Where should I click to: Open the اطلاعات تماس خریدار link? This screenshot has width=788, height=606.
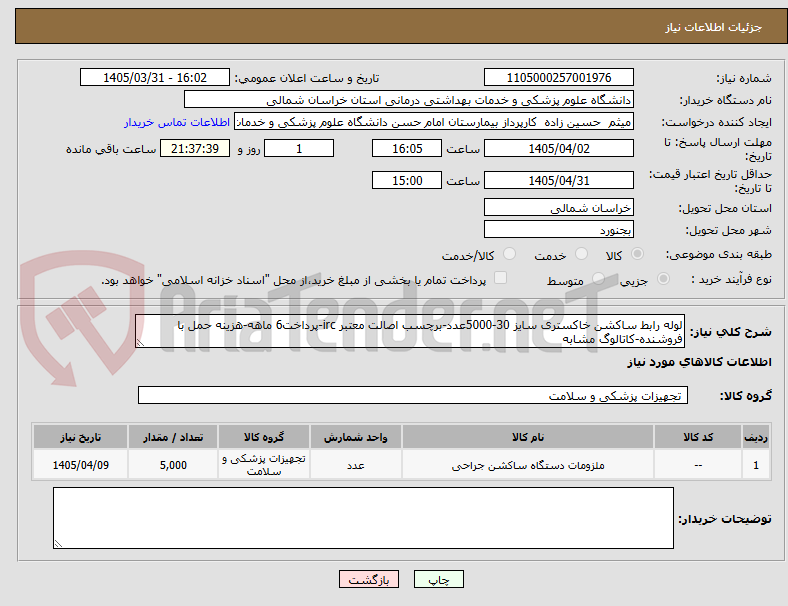click(177, 122)
